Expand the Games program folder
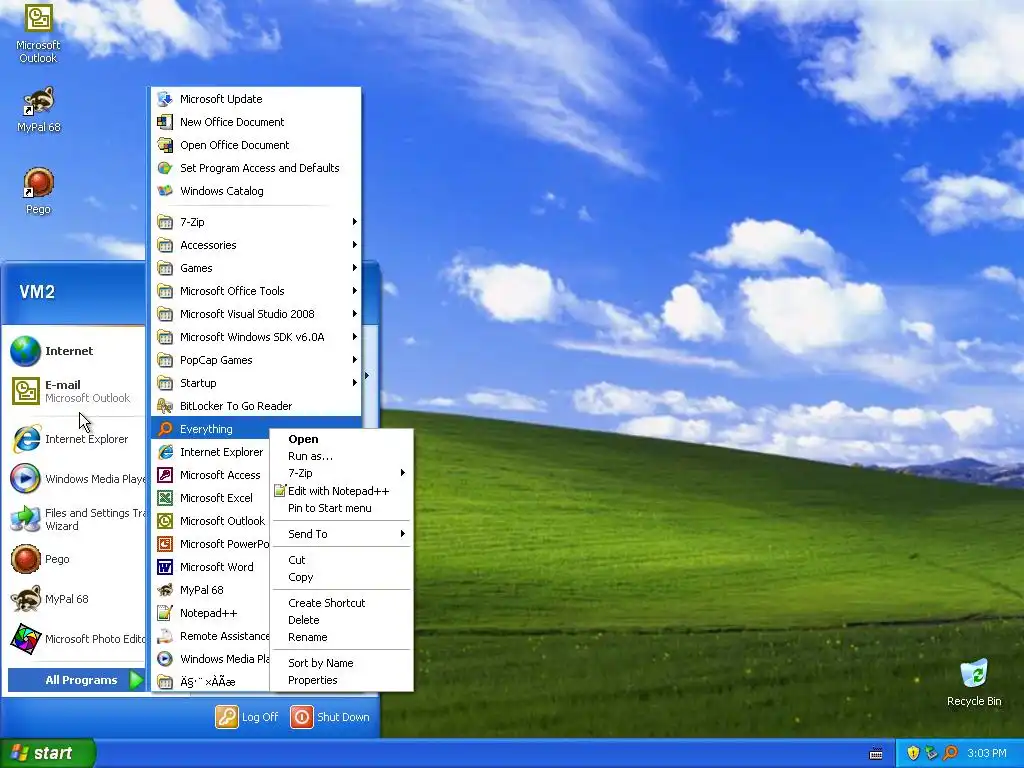This screenshot has width=1024, height=768. pyautogui.click(x=256, y=268)
